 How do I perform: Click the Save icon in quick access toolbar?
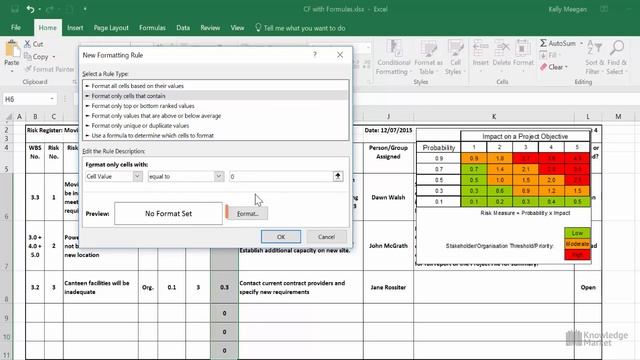[15, 9]
